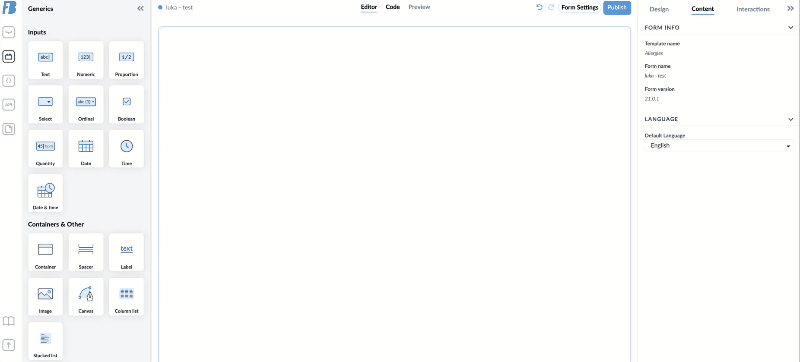
Task: Switch to the Preview tab
Action: click(419, 7)
